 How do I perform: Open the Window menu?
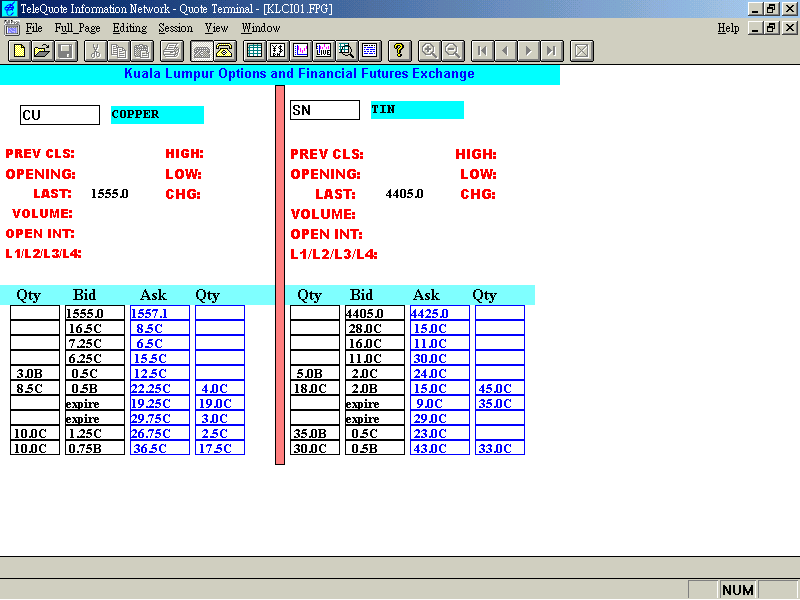[261, 28]
